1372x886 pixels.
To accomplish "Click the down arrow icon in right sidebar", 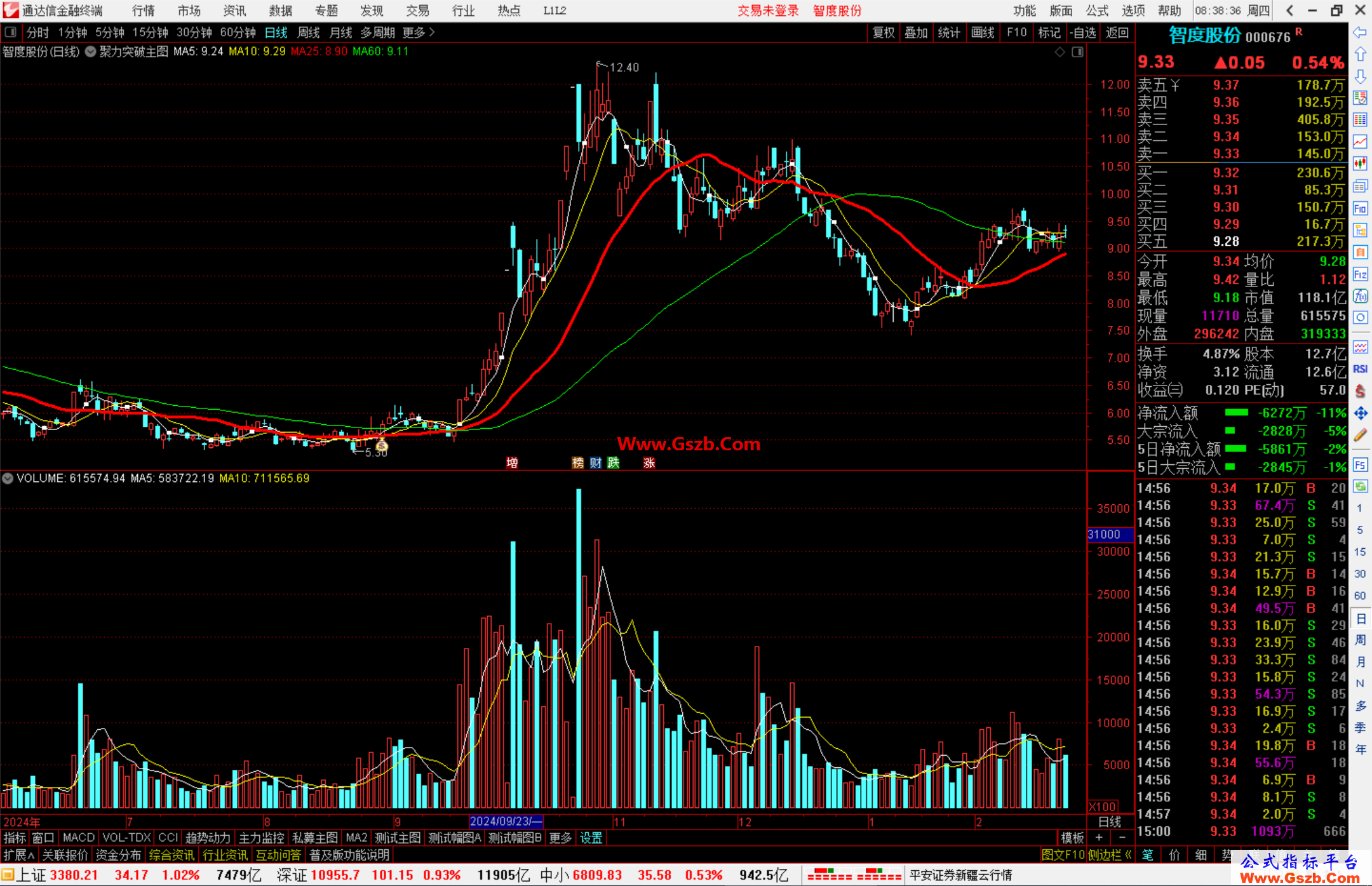I will point(1360,76).
